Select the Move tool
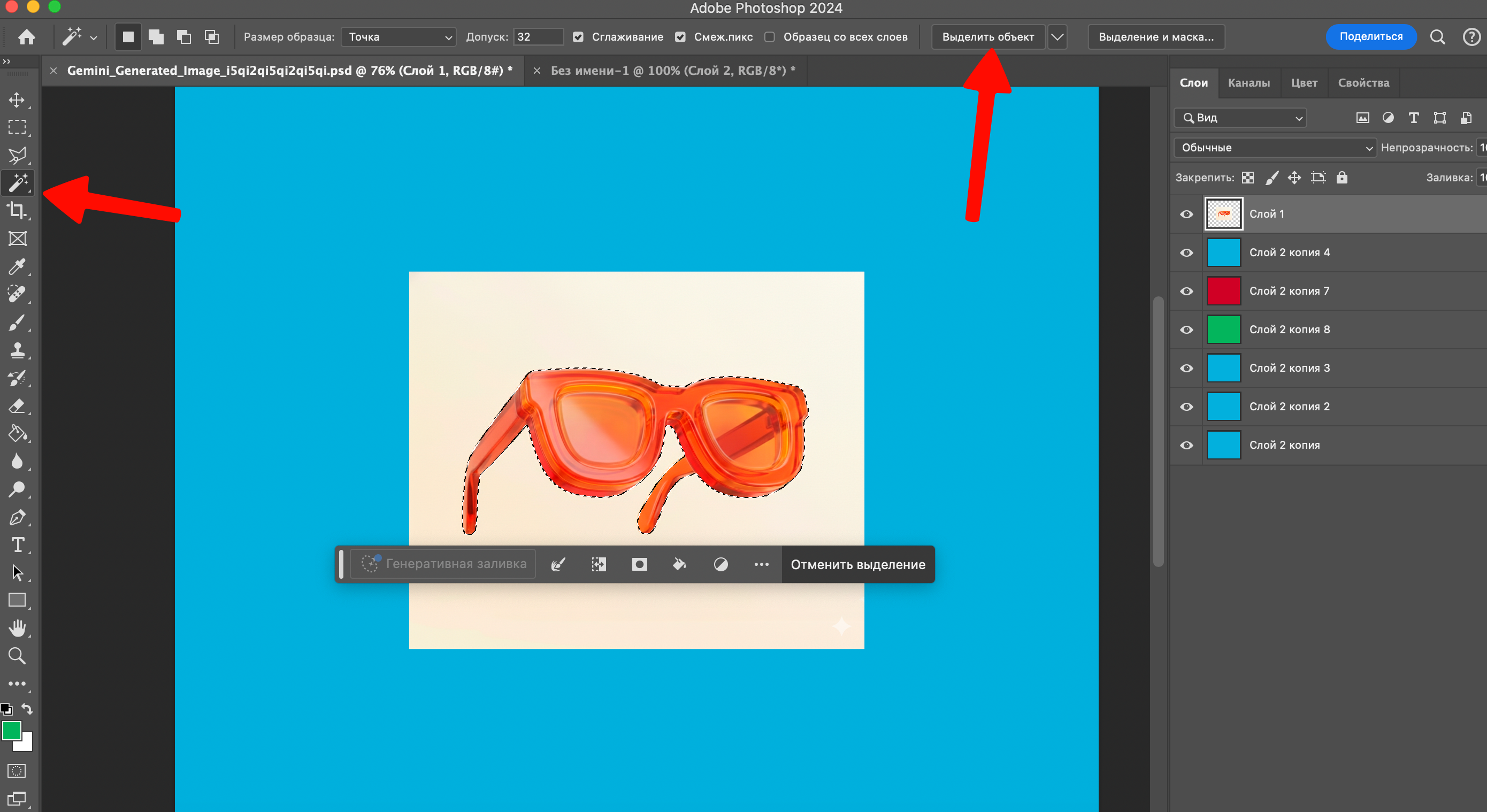Image resolution: width=1487 pixels, height=812 pixels. 17,99
